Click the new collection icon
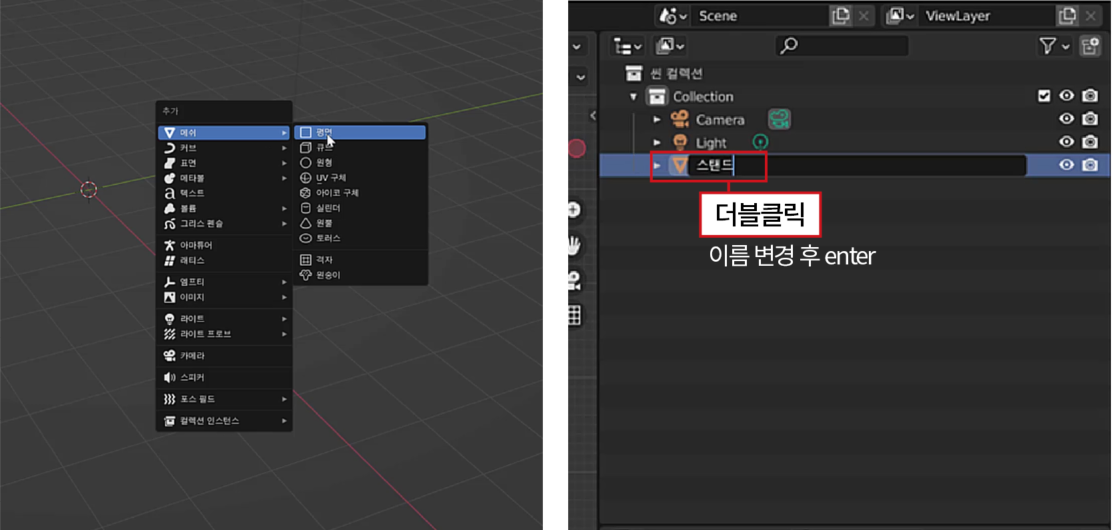This screenshot has width=1112, height=530. (1089, 47)
